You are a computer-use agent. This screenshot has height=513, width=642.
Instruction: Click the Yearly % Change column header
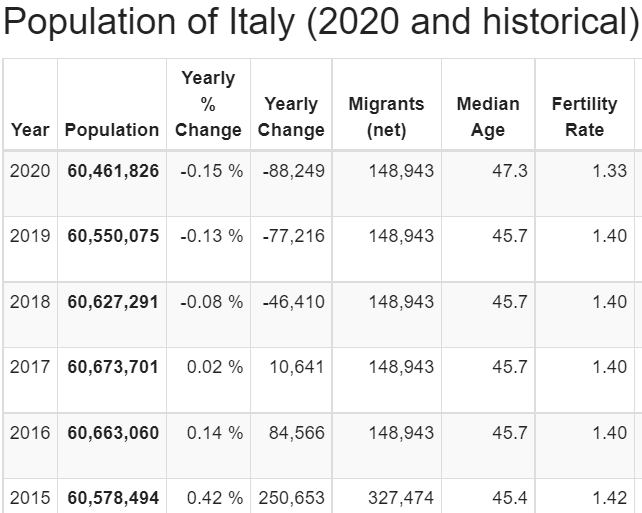208,104
